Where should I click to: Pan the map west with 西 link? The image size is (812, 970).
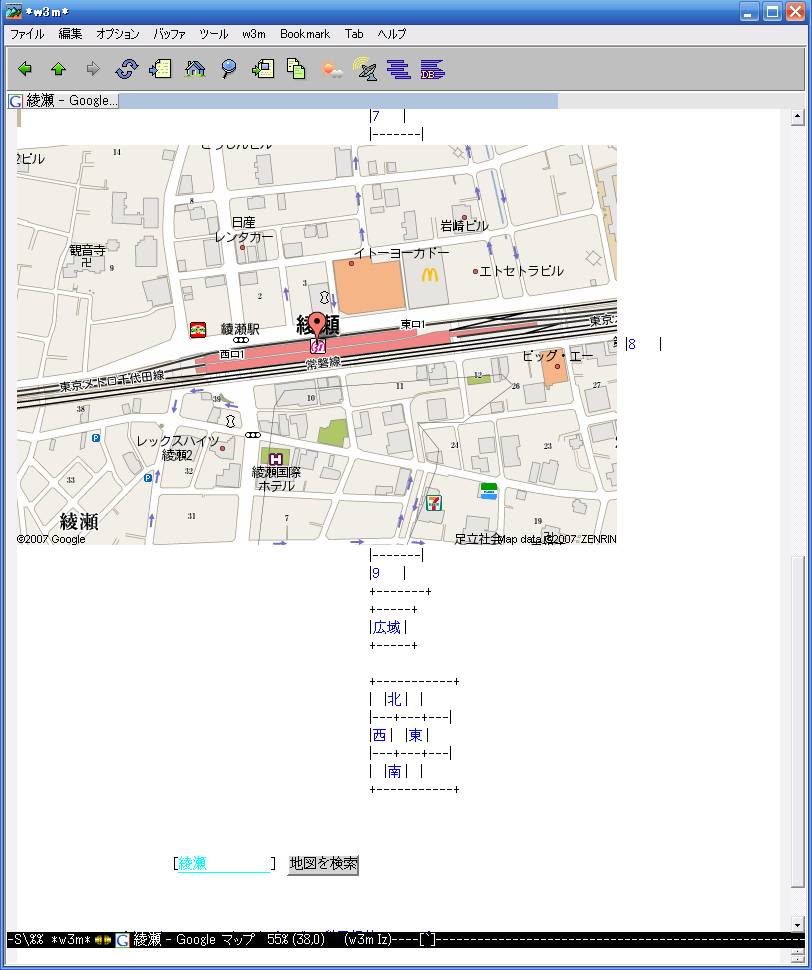pyautogui.click(x=380, y=735)
